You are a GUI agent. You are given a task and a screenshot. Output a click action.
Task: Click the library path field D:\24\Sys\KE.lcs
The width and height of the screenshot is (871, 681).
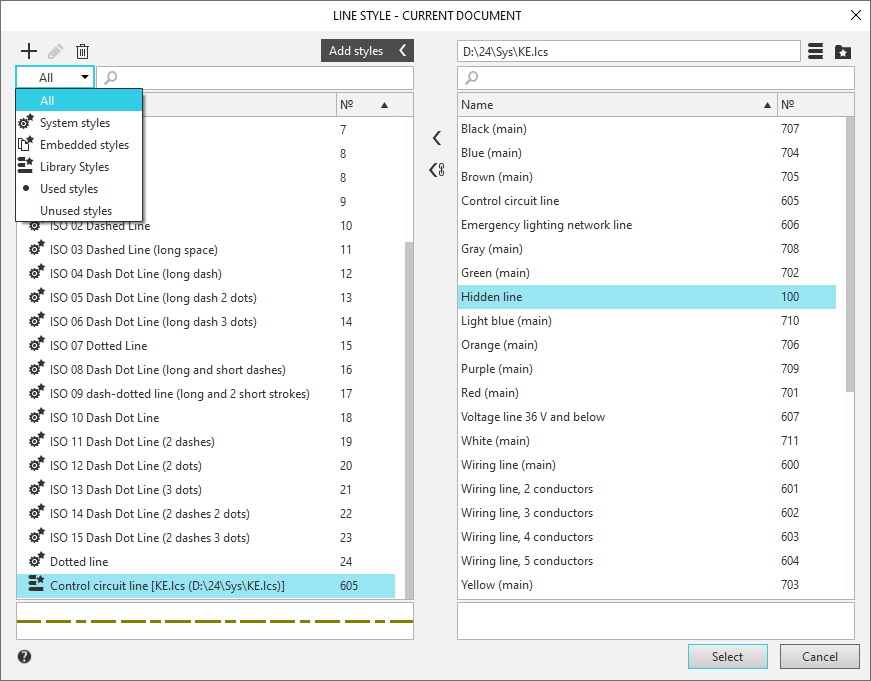tap(628, 51)
